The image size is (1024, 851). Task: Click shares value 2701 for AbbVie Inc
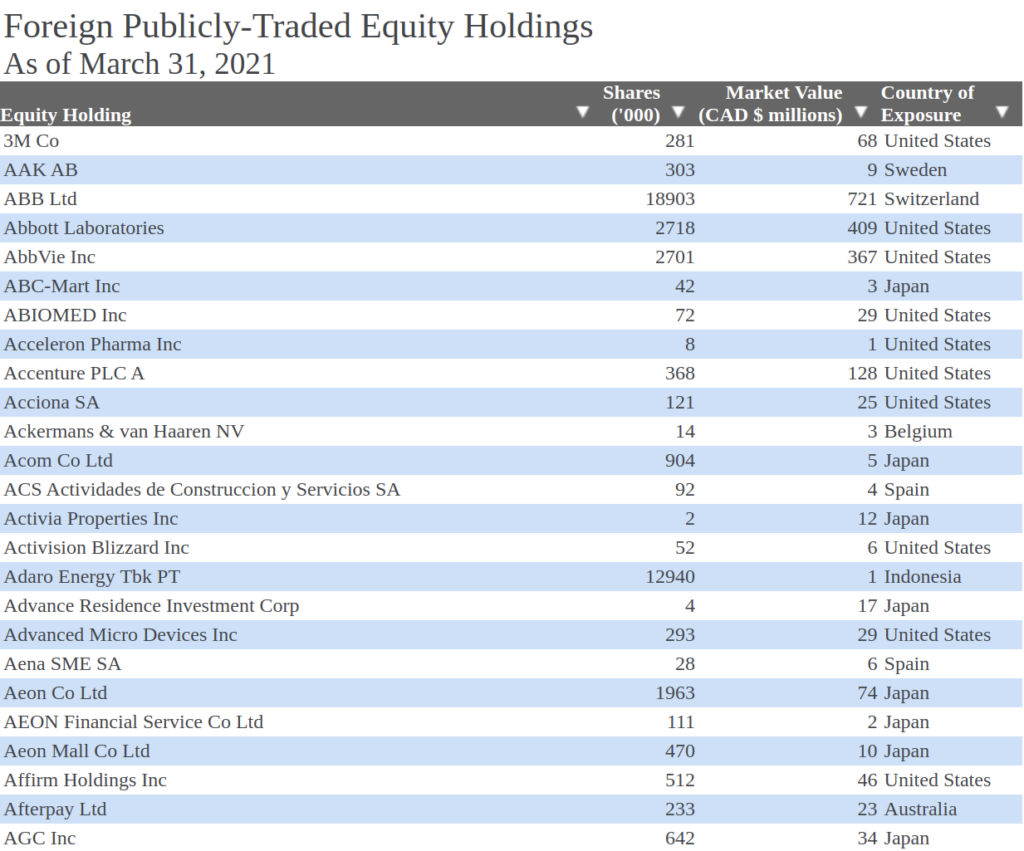(675, 257)
